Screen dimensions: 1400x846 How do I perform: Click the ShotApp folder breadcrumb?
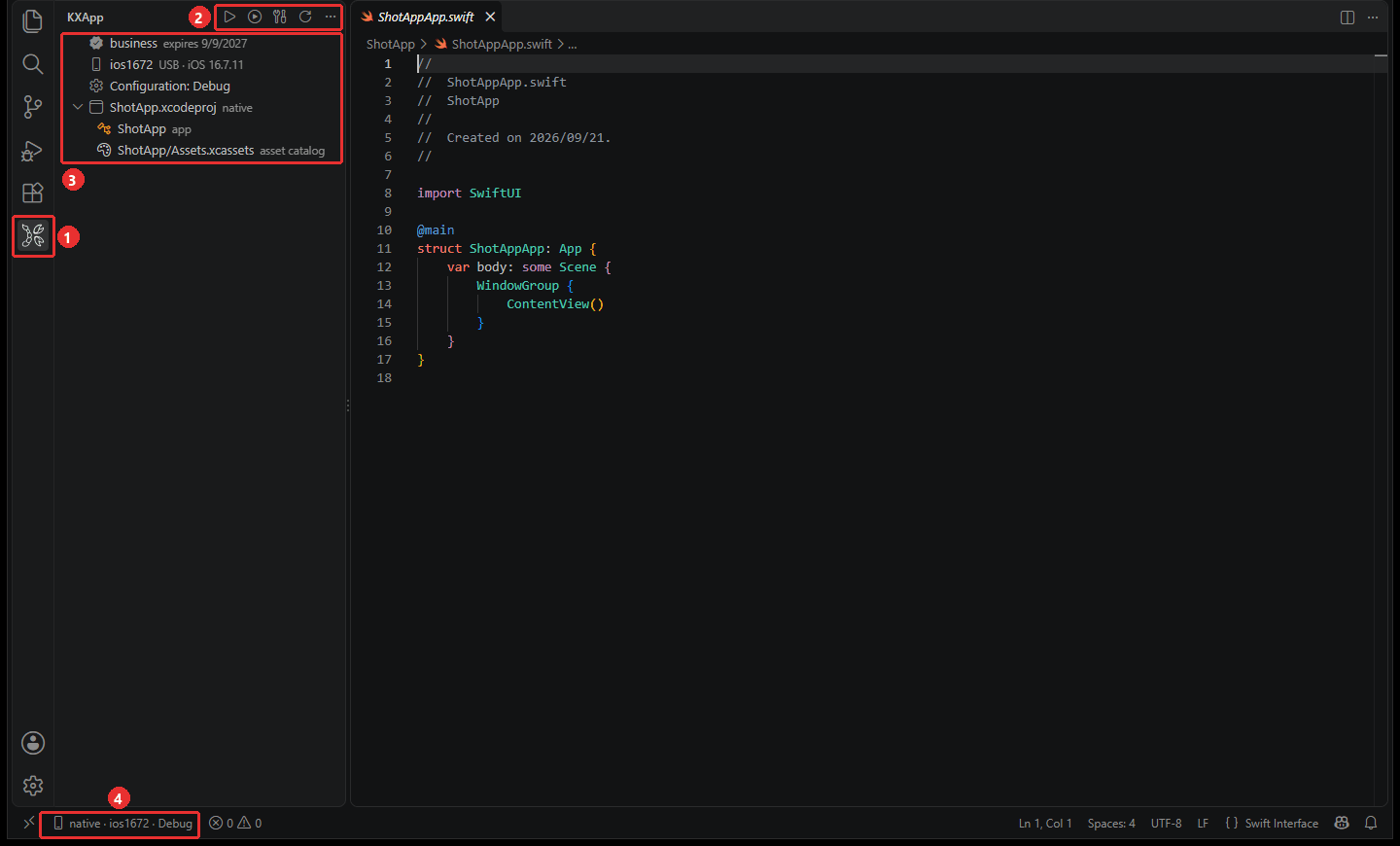(x=391, y=44)
